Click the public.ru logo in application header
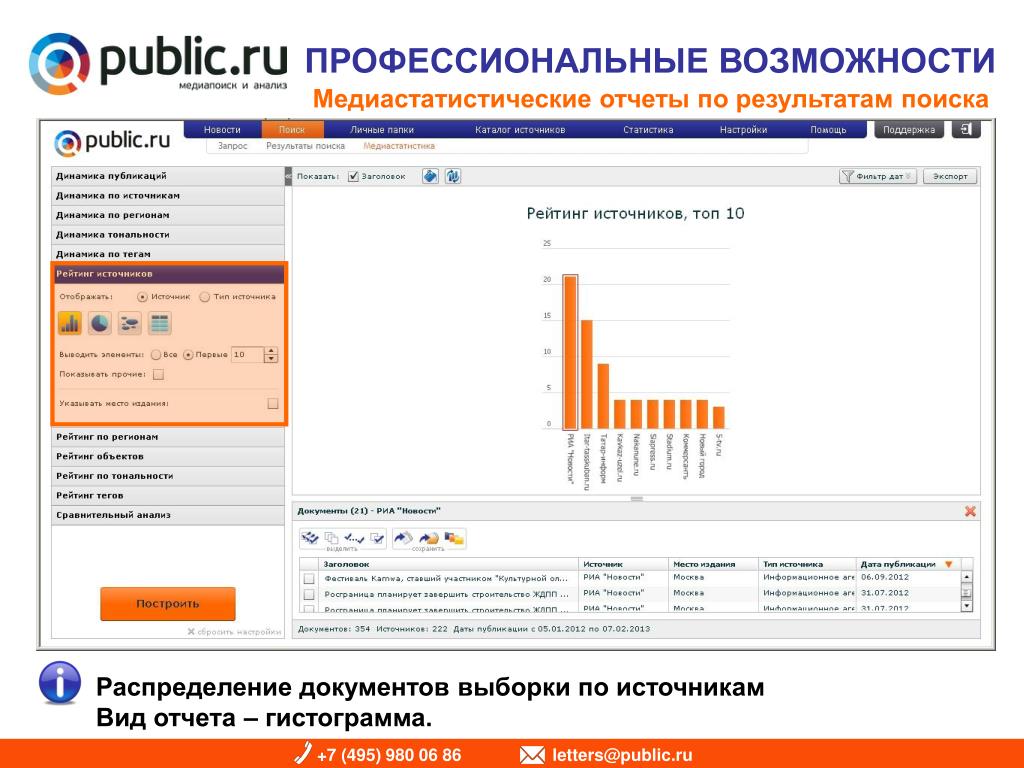 click(x=112, y=142)
